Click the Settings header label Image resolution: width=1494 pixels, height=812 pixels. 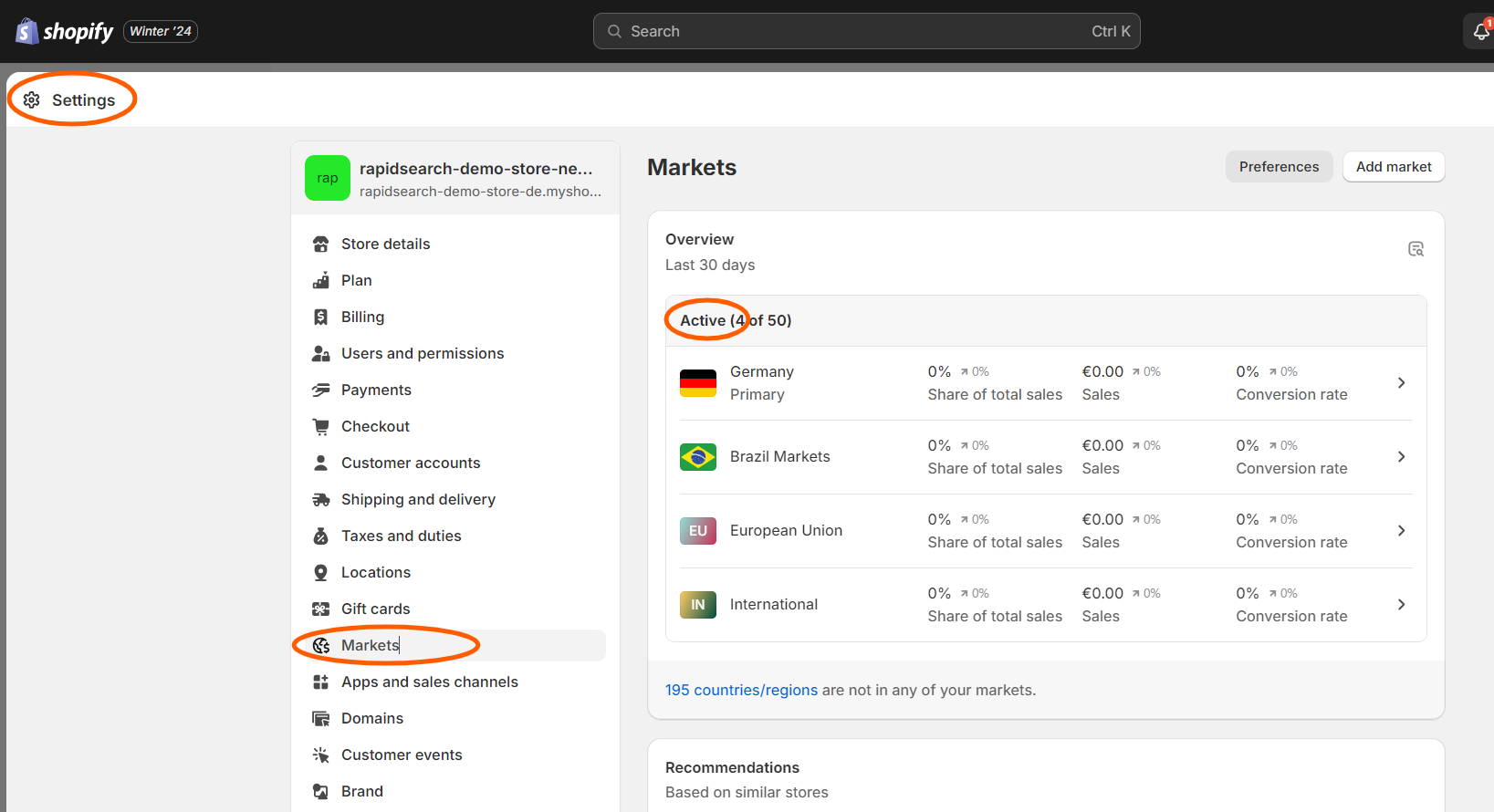(x=83, y=100)
